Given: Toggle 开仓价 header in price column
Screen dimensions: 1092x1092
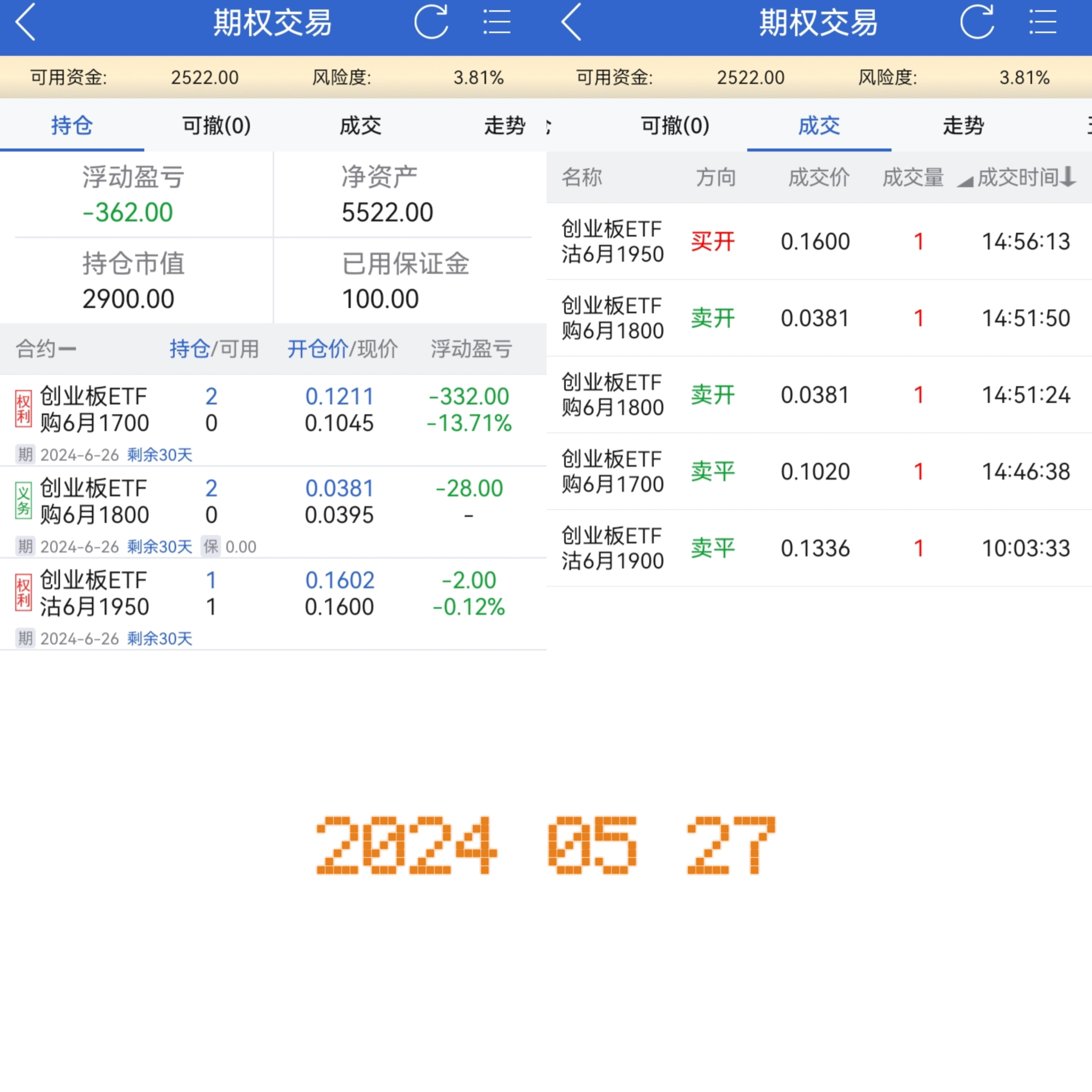Looking at the screenshot, I should click(x=317, y=349).
